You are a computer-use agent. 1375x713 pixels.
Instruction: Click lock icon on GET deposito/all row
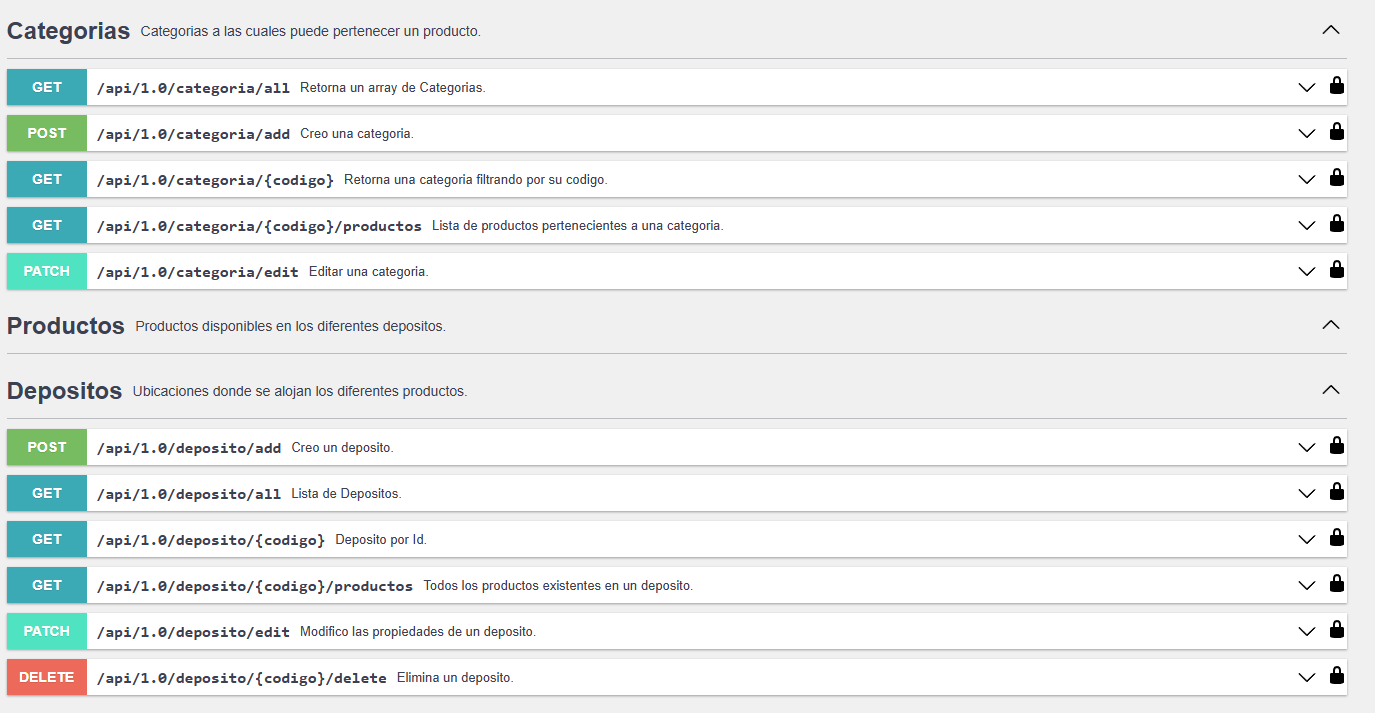click(1336, 491)
